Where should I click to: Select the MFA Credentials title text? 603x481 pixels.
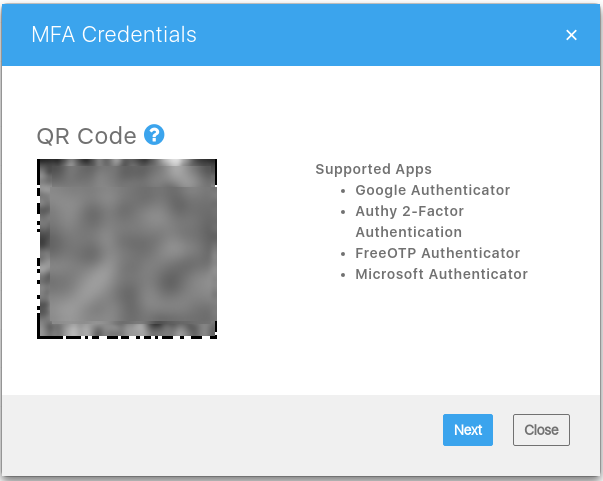pos(114,35)
